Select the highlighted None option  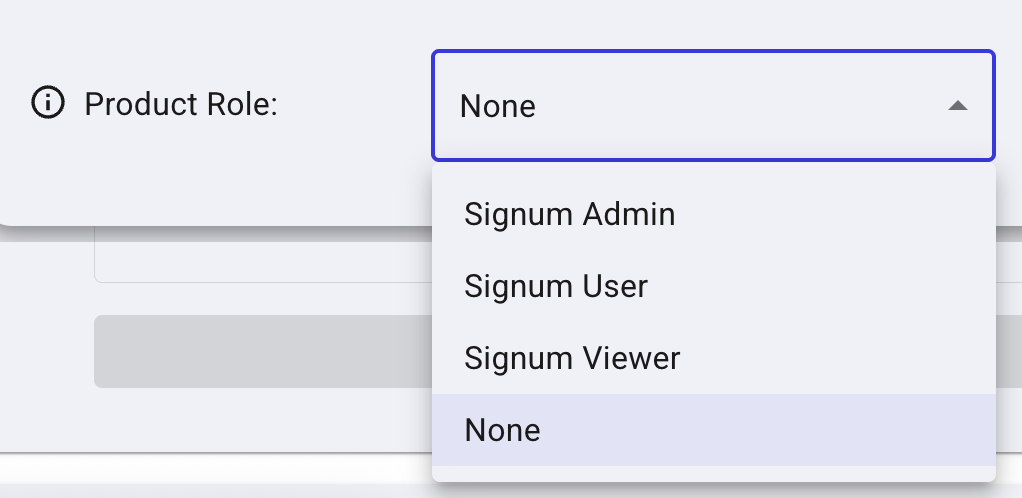(x=502, y=430)
